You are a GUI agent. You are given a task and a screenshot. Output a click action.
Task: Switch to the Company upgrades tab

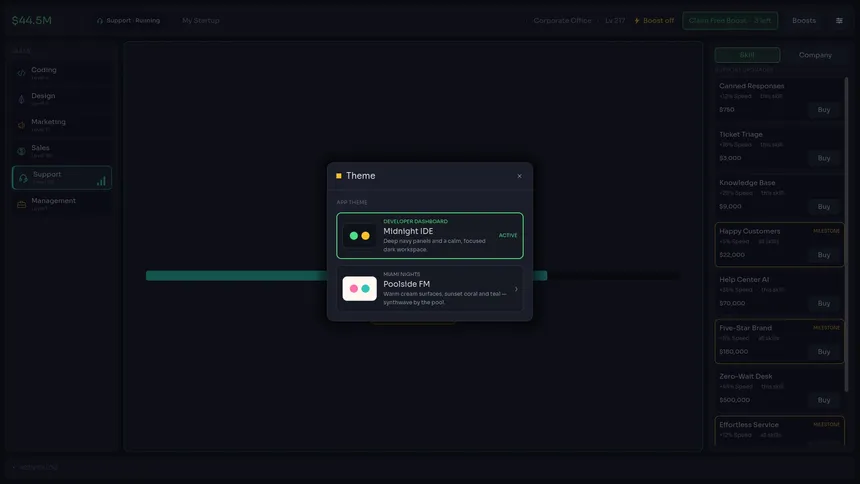815,55
